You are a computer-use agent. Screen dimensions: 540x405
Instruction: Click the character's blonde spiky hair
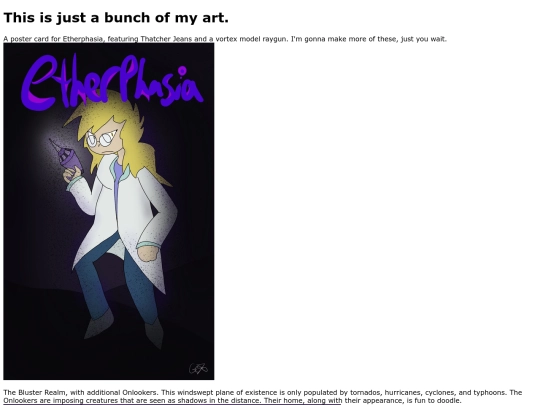tap(117, 133)
